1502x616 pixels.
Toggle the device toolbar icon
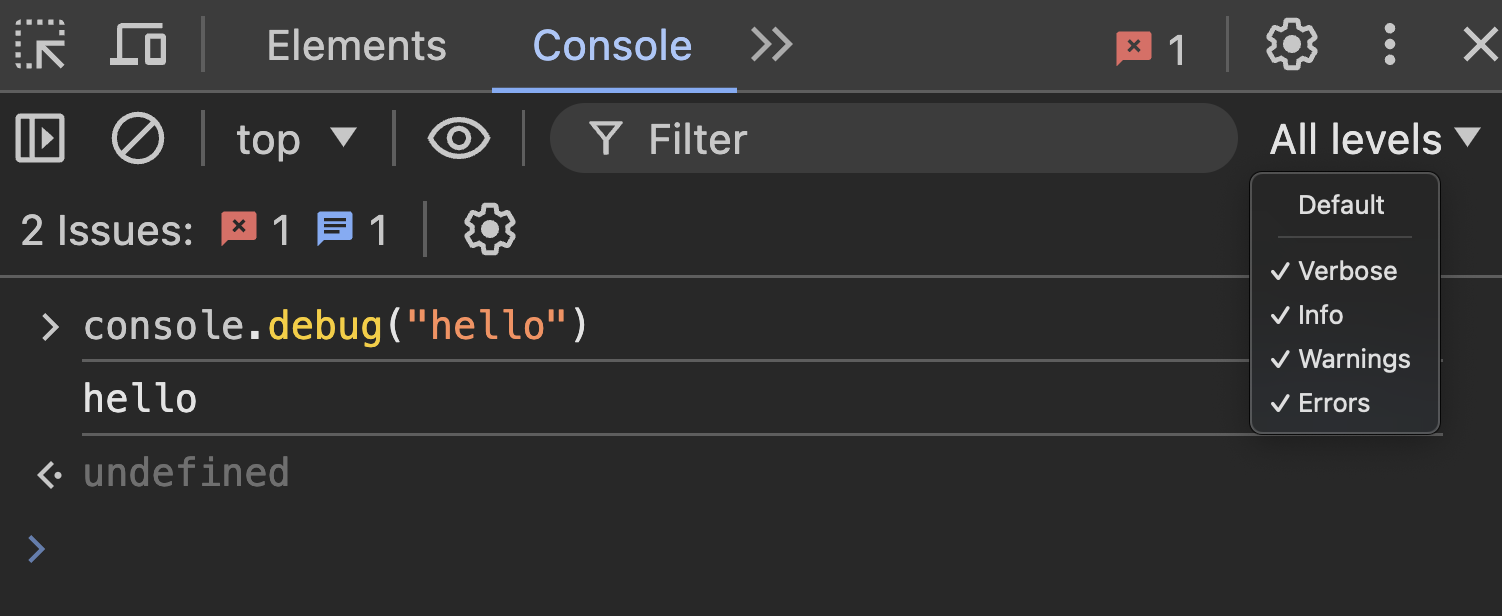(x=138, y=45)
